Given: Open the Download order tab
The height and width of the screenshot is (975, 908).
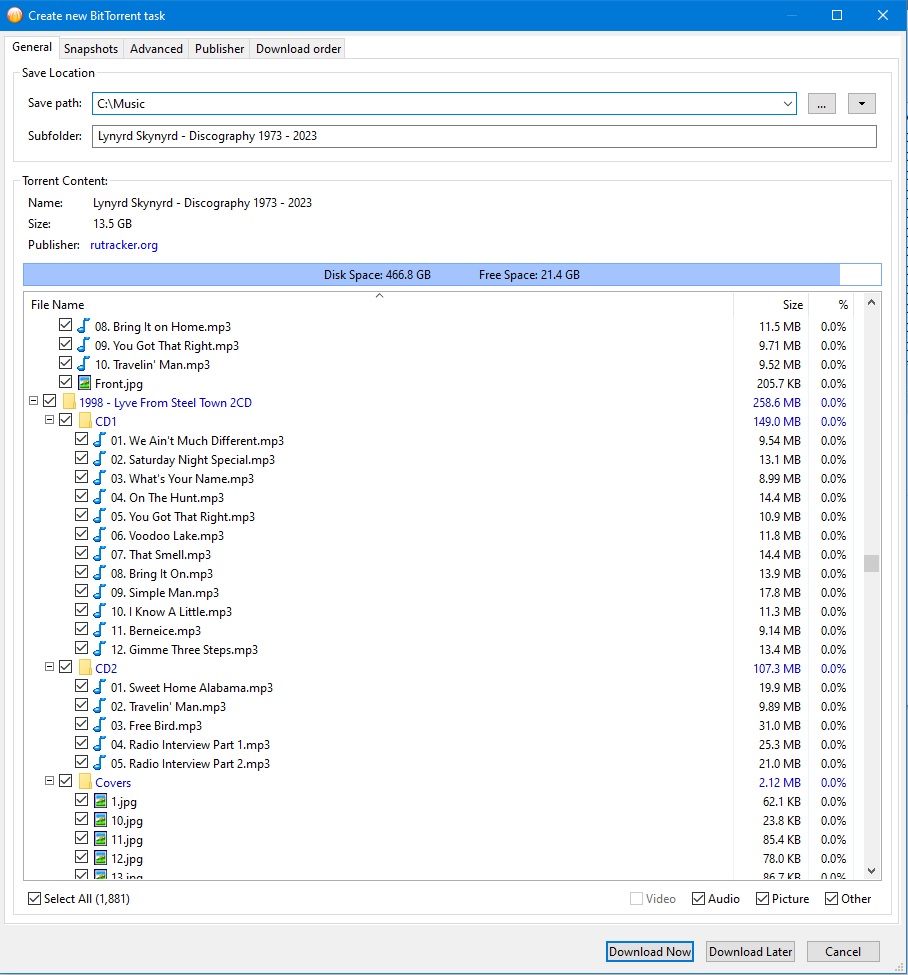Looking at the screenshot, I should coord(299,49).
